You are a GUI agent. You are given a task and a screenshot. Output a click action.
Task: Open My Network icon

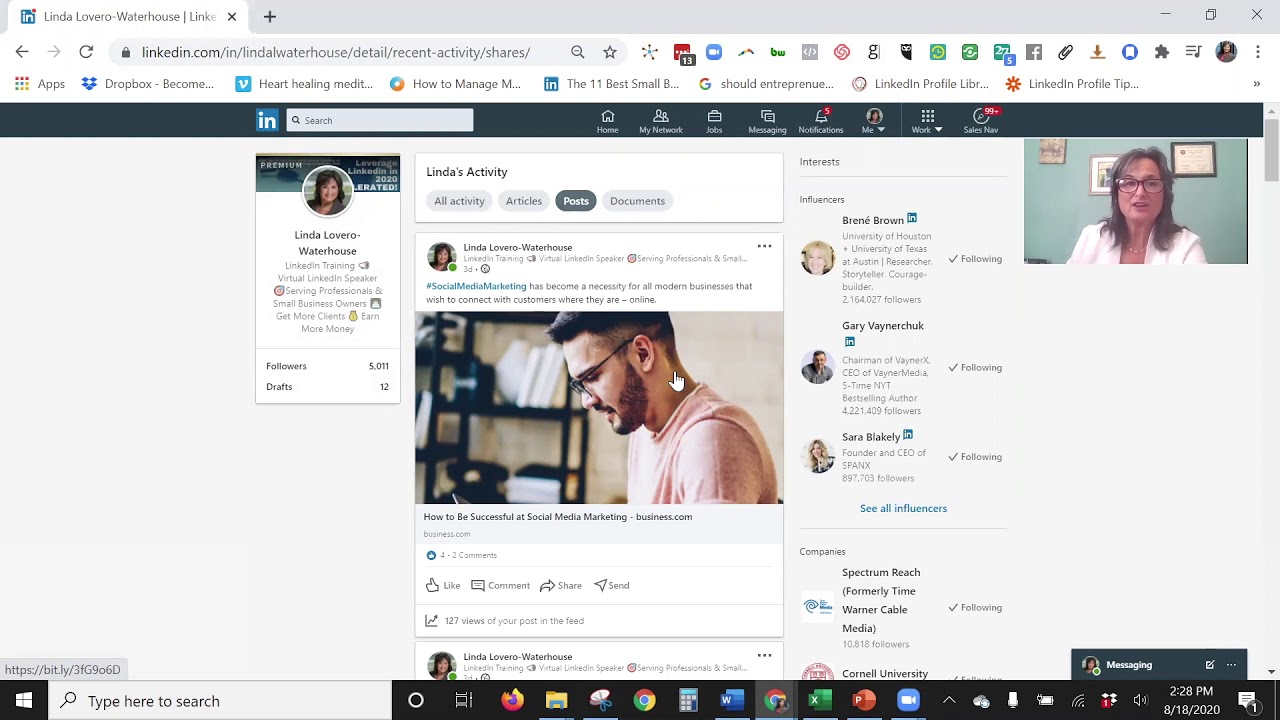(x=660, y=121)
